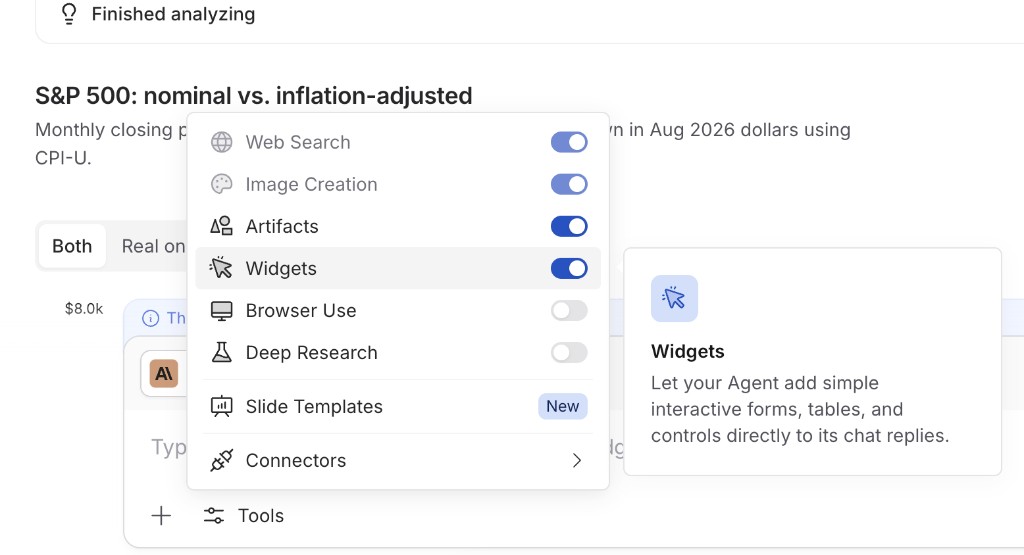Click the shapes icon beside Artifacts
1024x555 pixels.
click(221, 226)
